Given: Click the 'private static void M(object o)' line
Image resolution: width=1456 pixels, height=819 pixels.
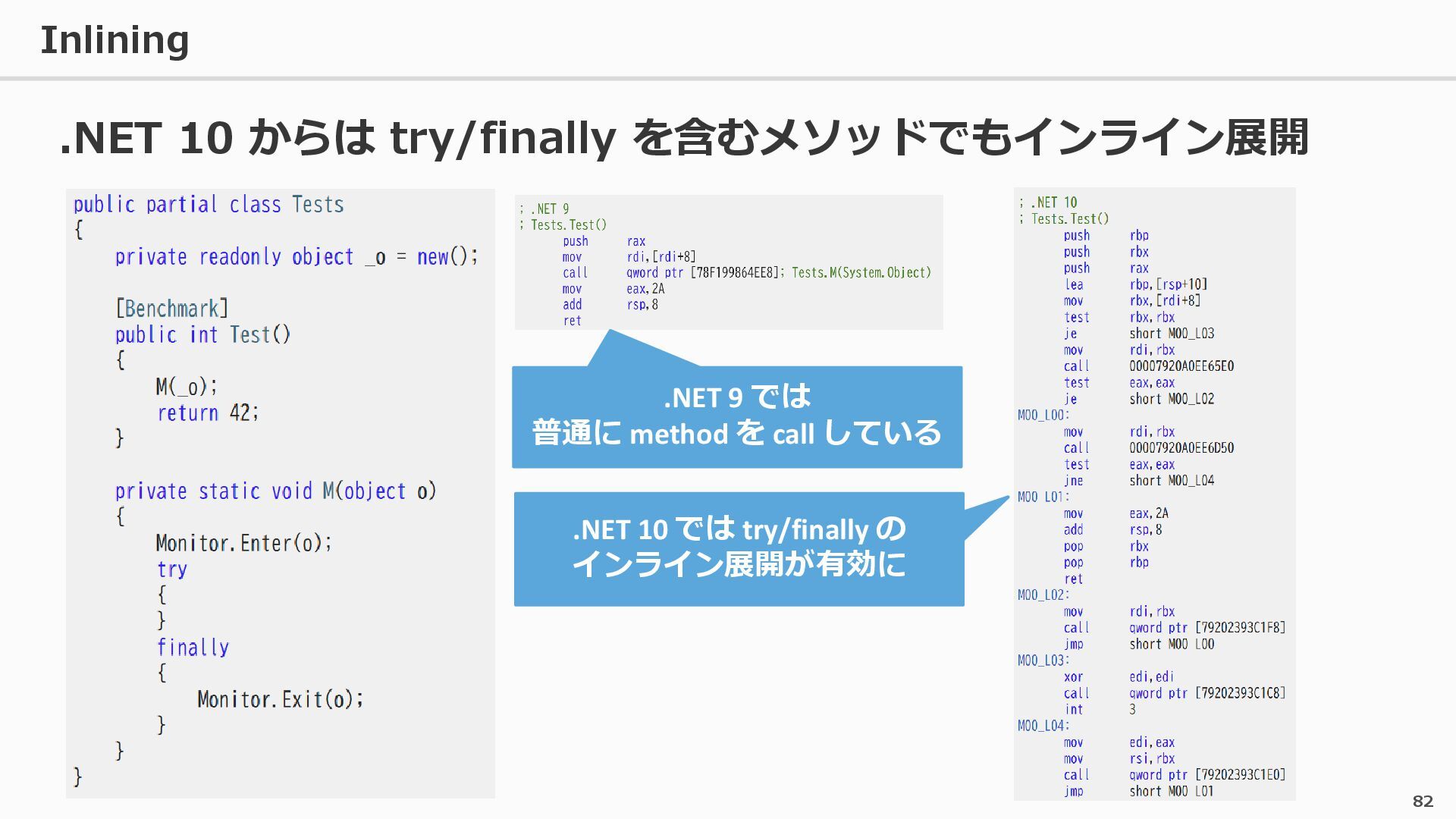Looking at the screenshot, I should coord(275,491).
